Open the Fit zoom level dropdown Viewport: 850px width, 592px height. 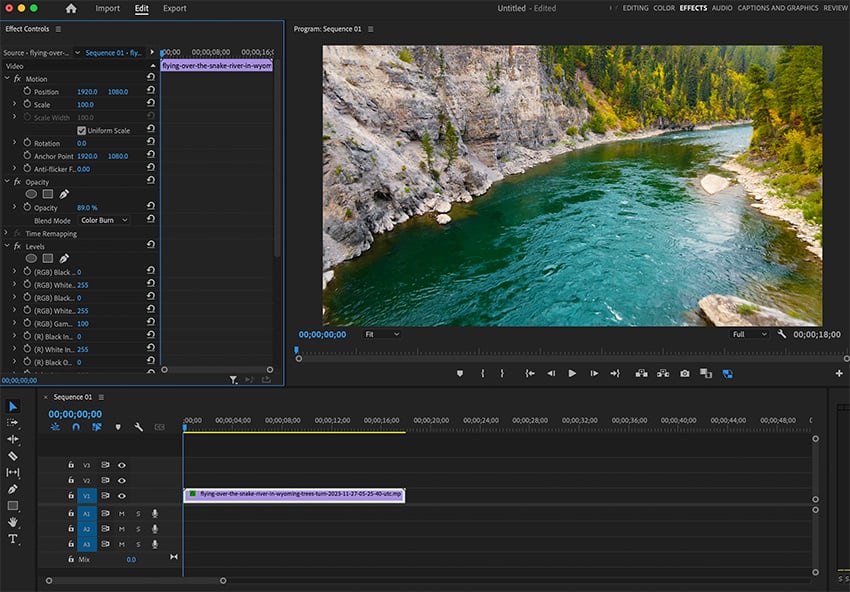pos(381,334)
